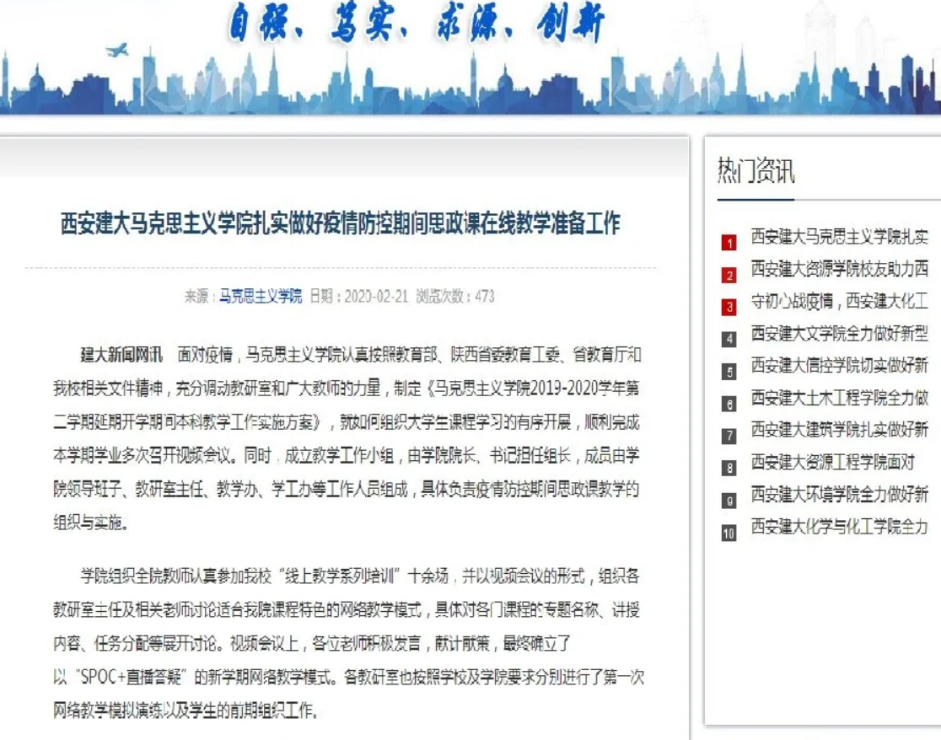
Task: Click the gray rank 9 badge
Action: [729, 501]
